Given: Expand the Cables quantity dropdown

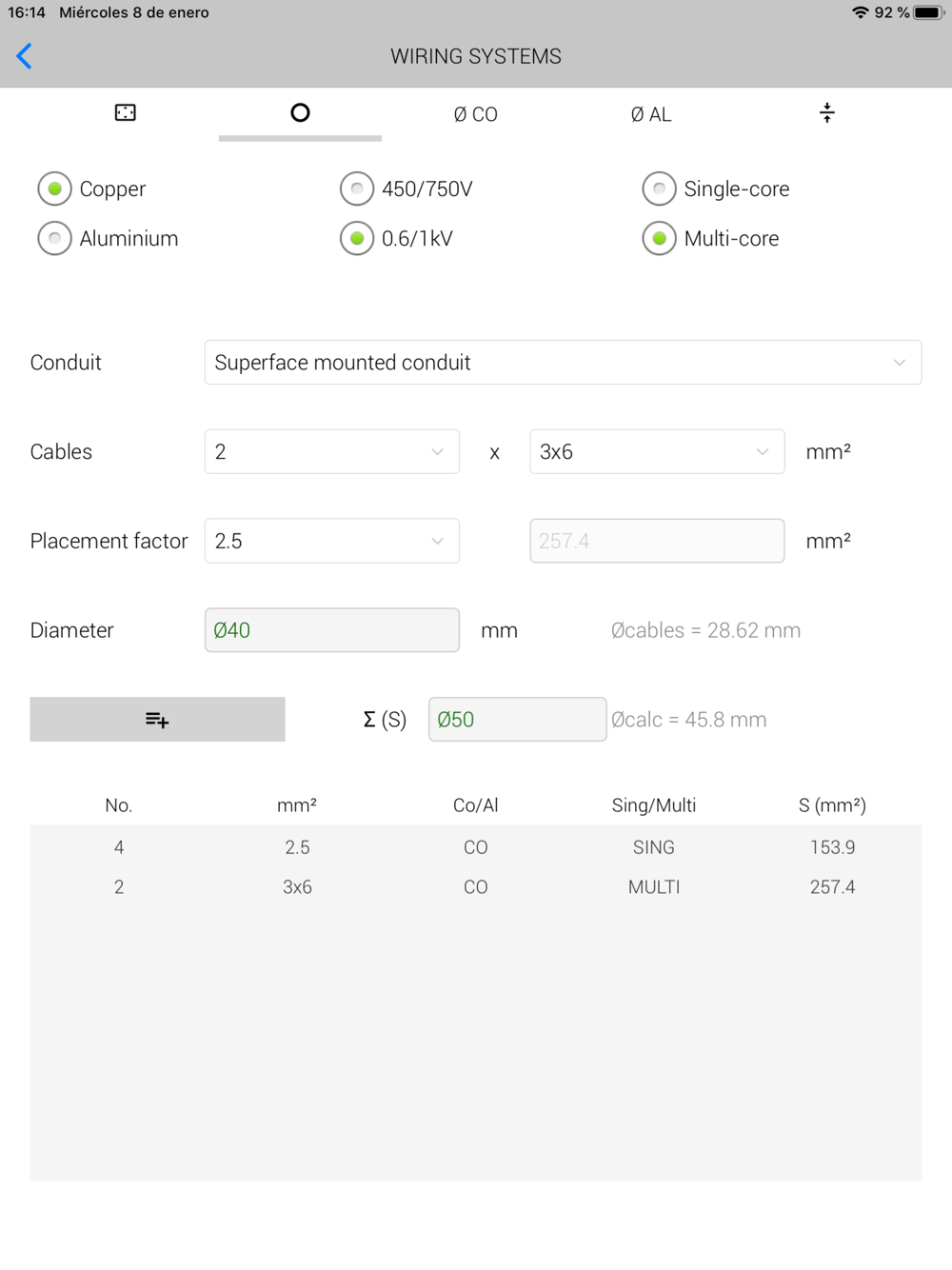Looking at the screenshot, I should tap(331, 451).
